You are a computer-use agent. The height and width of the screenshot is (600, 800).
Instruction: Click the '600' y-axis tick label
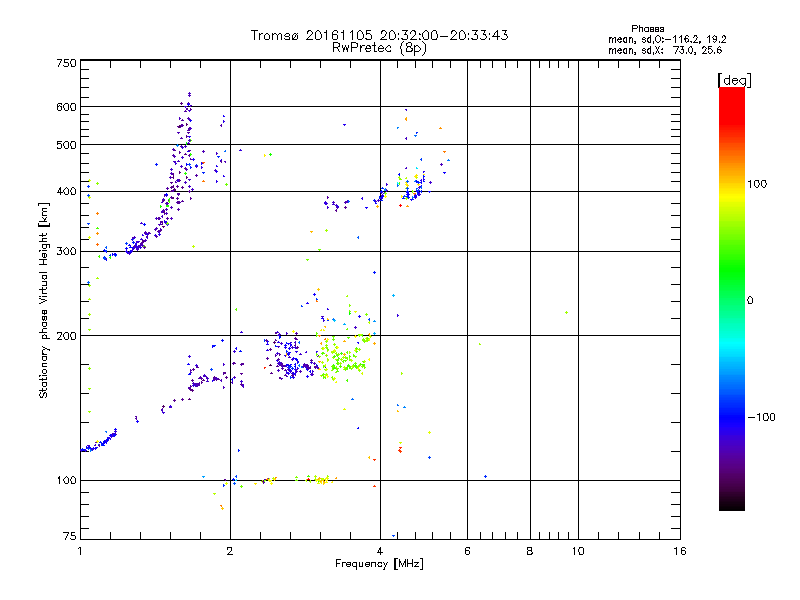(x=66, y=107)
